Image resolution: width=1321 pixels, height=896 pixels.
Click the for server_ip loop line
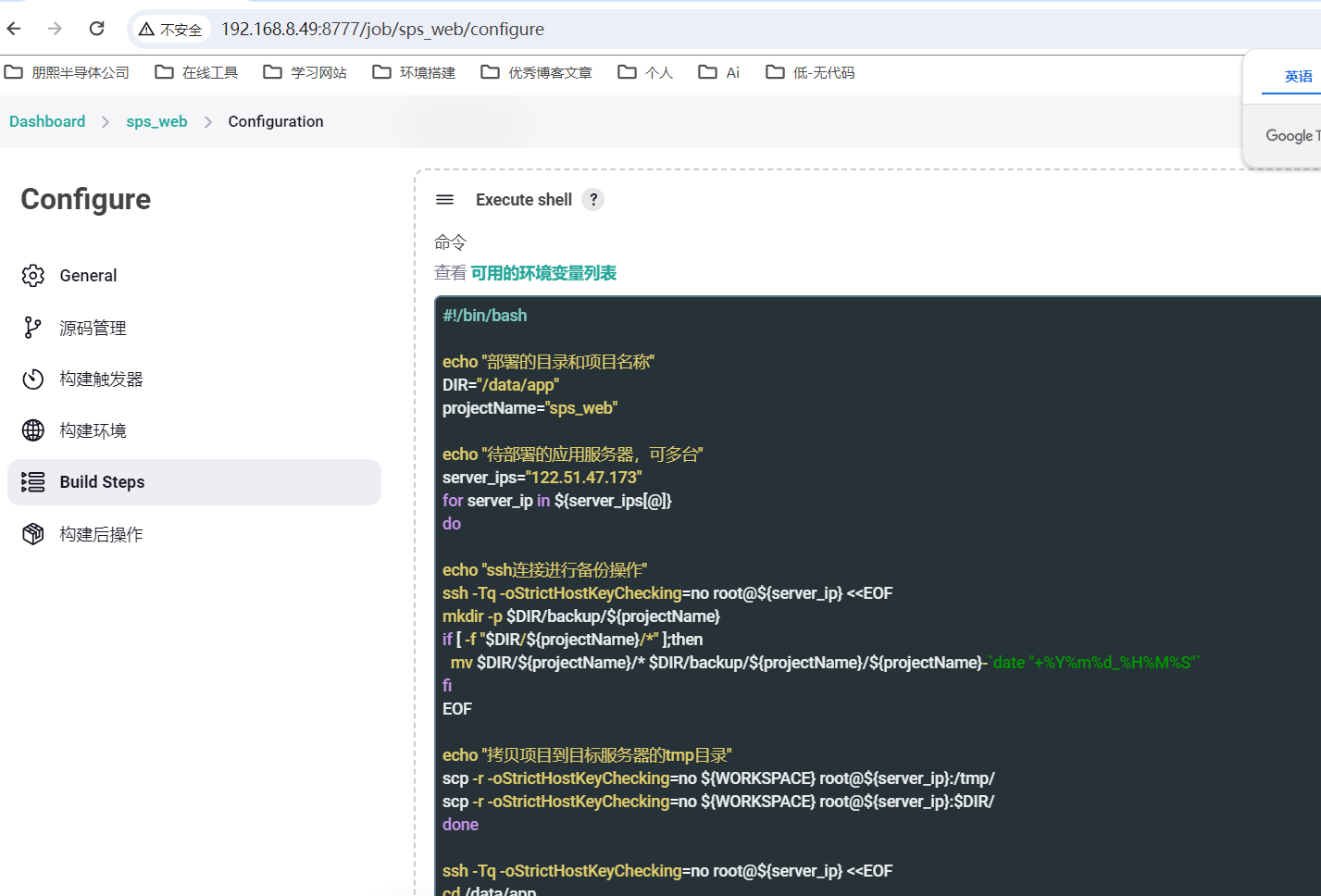tap(557, 501)
